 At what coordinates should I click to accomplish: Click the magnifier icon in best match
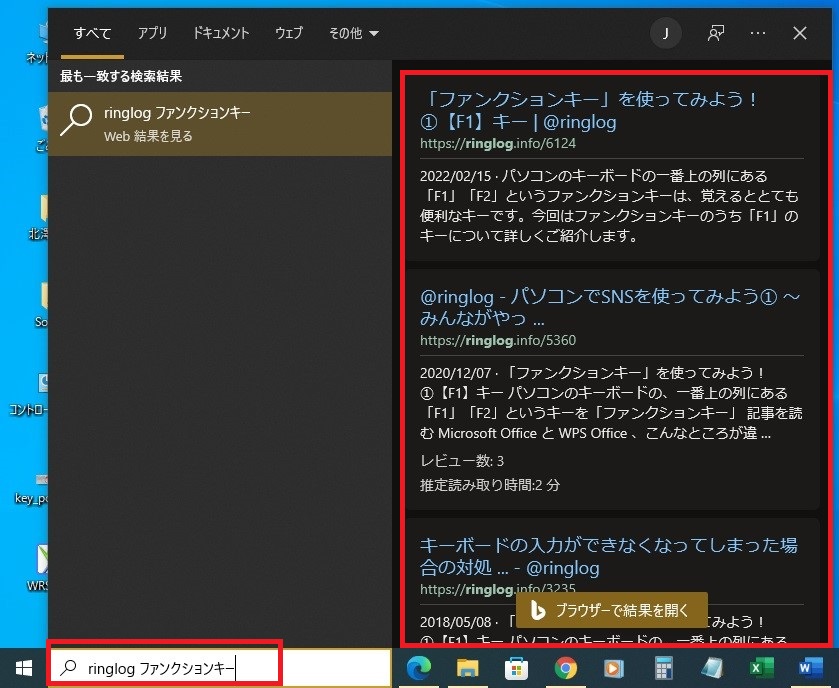pyautogui.click(x=76, y=120)
